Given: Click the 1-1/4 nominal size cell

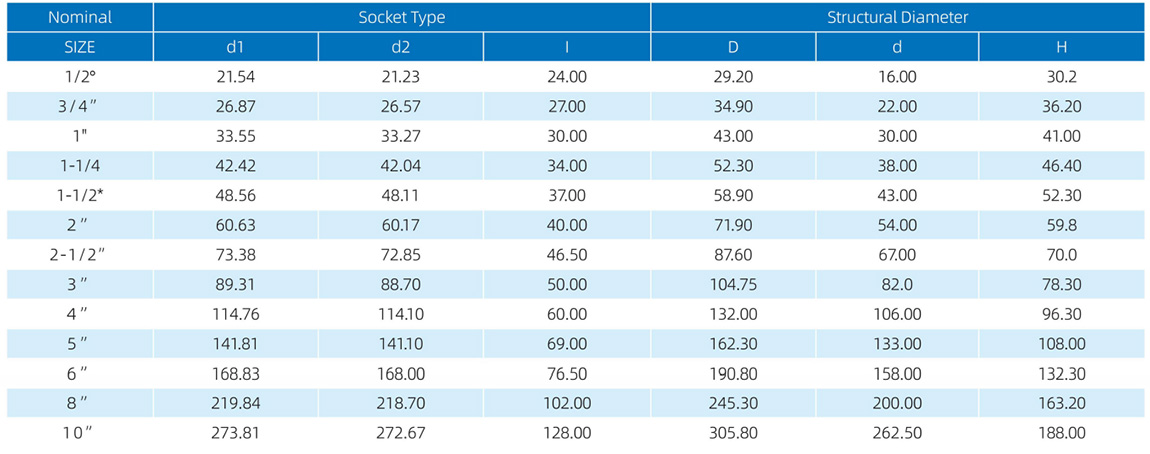Looking at the screenshot, I should pos(80,166).
